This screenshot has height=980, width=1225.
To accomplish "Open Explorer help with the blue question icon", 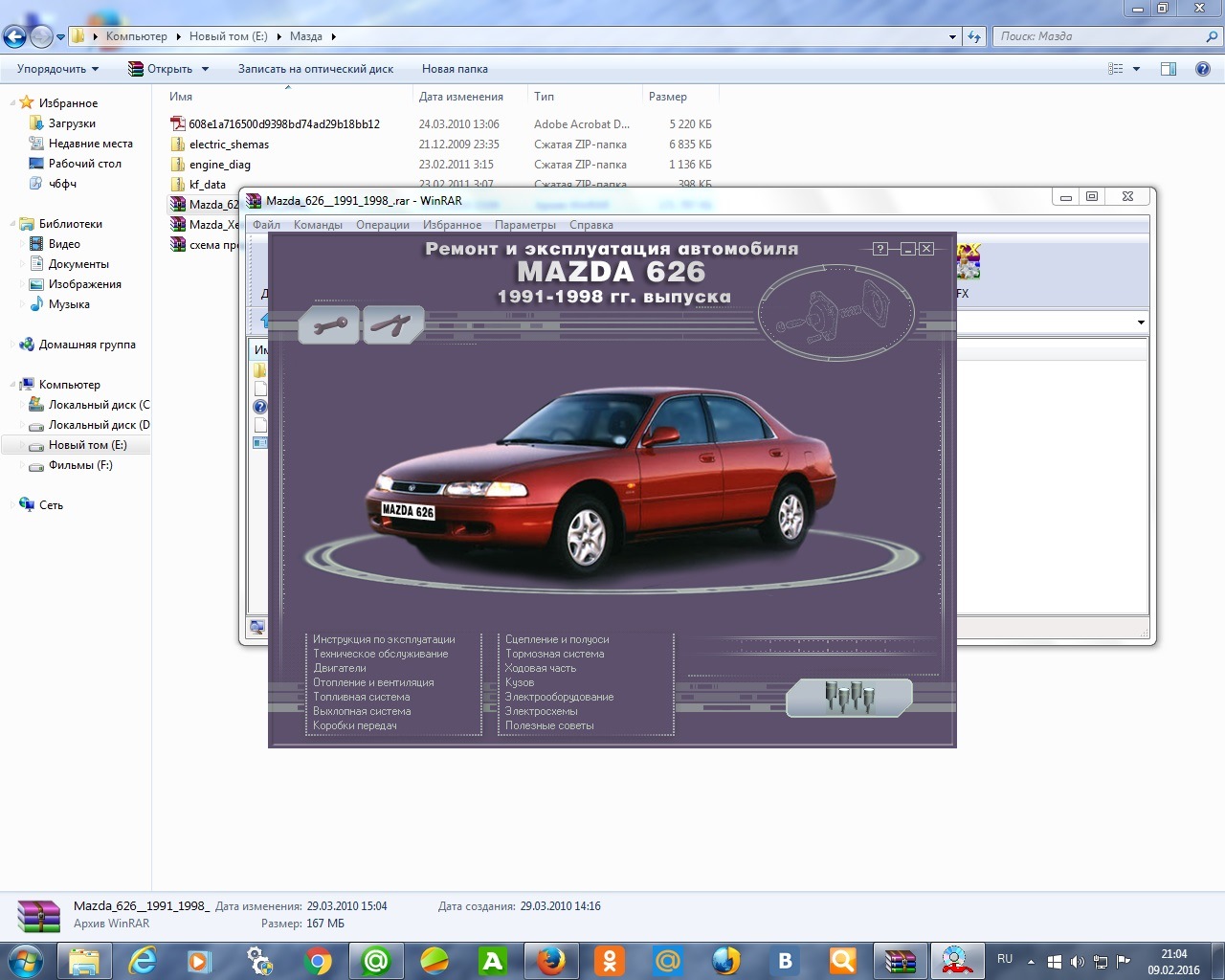I will click(1203, 69).
